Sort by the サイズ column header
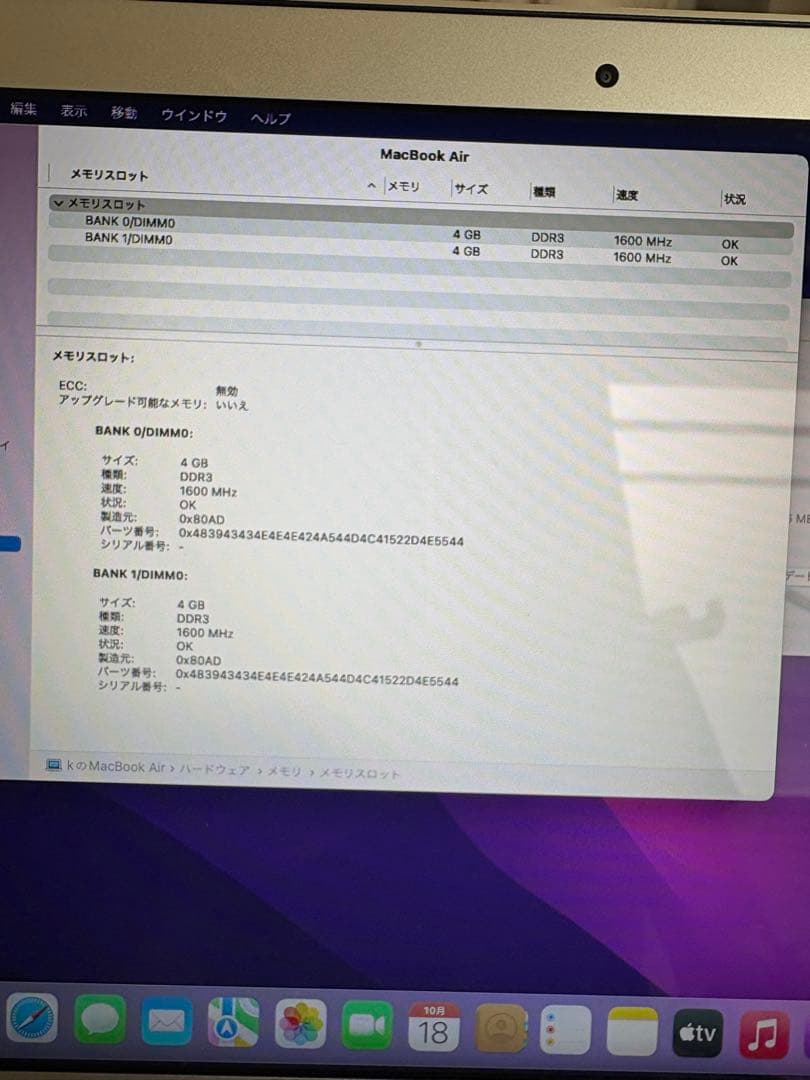This screenshot has width=810, height=1080. click(471, 189)
